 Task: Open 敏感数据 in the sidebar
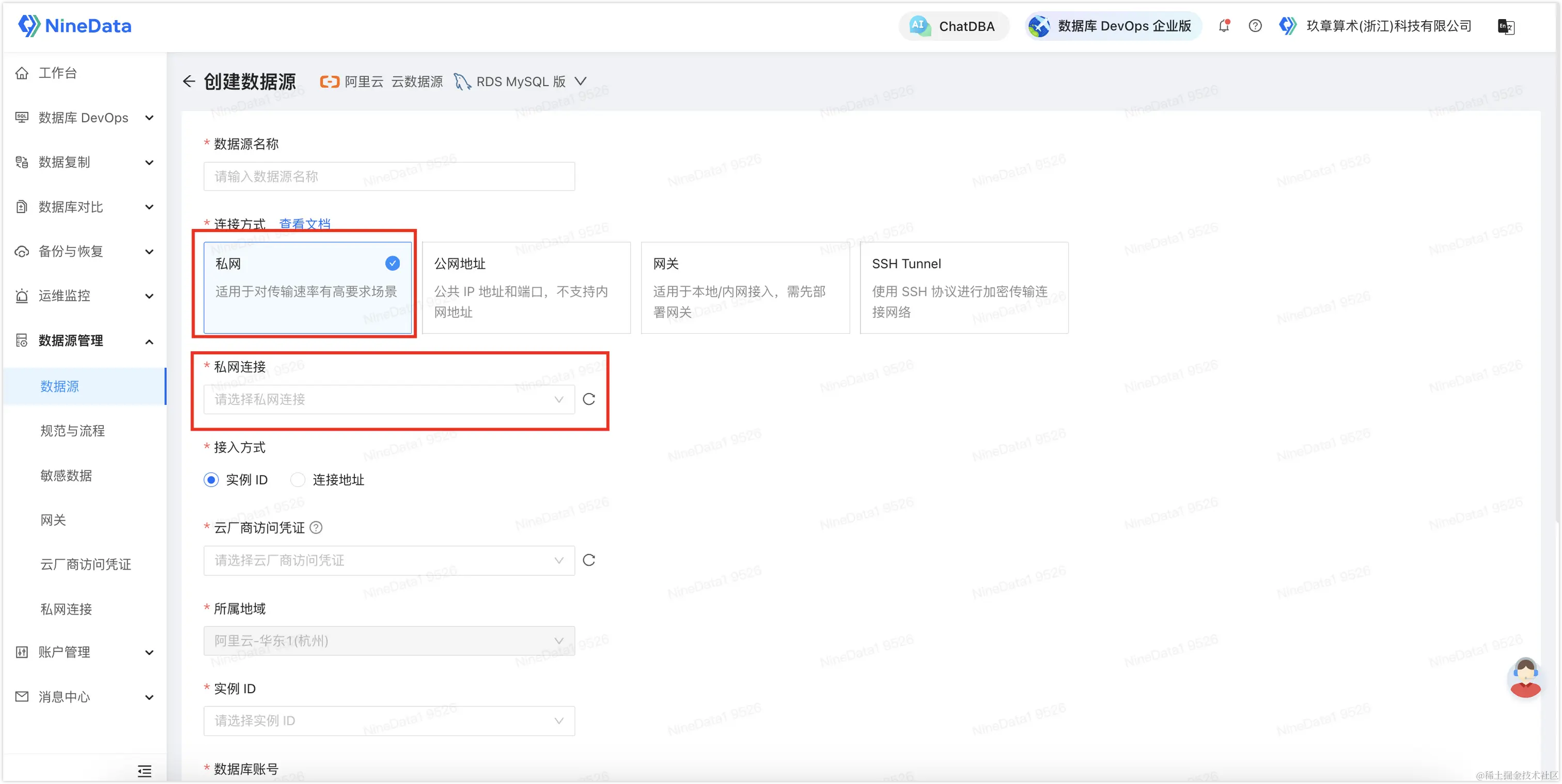click(x=66, y=475)
